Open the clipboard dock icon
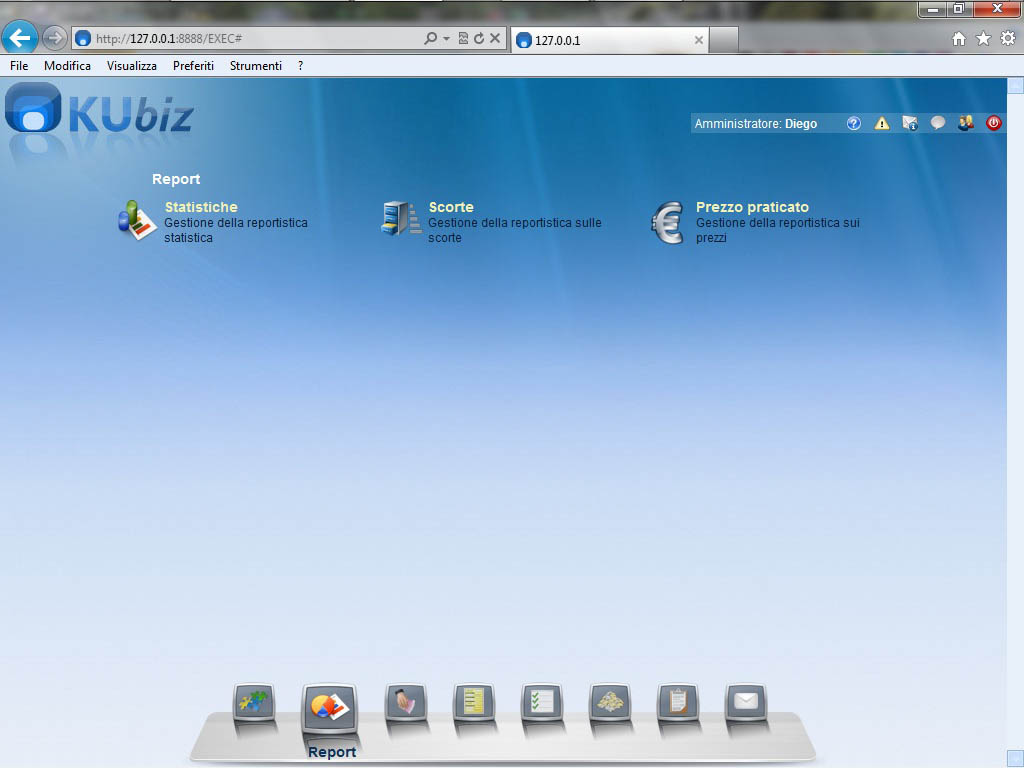This screenshot has height=768, width=1024. 678,702
